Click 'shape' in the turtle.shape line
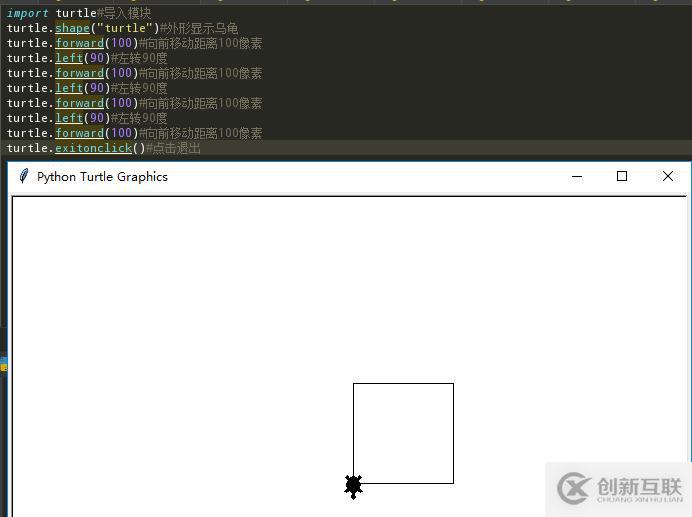 72,28
